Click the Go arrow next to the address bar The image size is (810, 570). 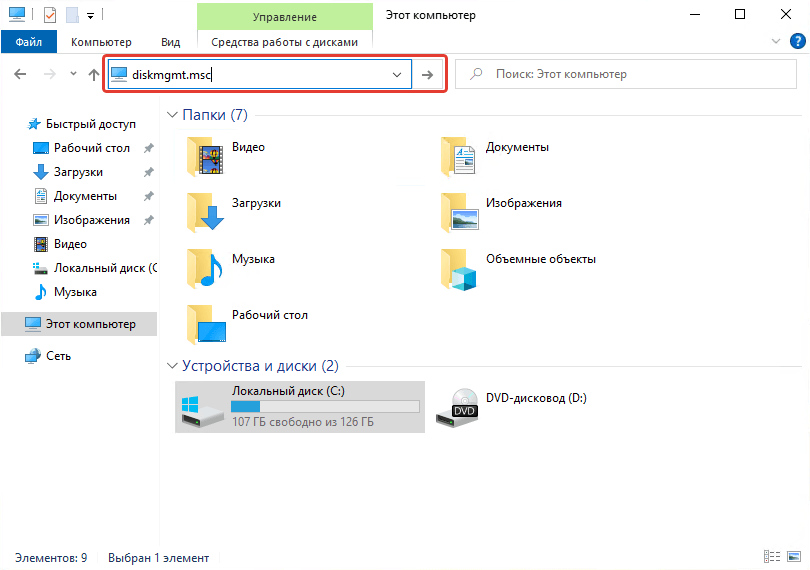point(427,75)
